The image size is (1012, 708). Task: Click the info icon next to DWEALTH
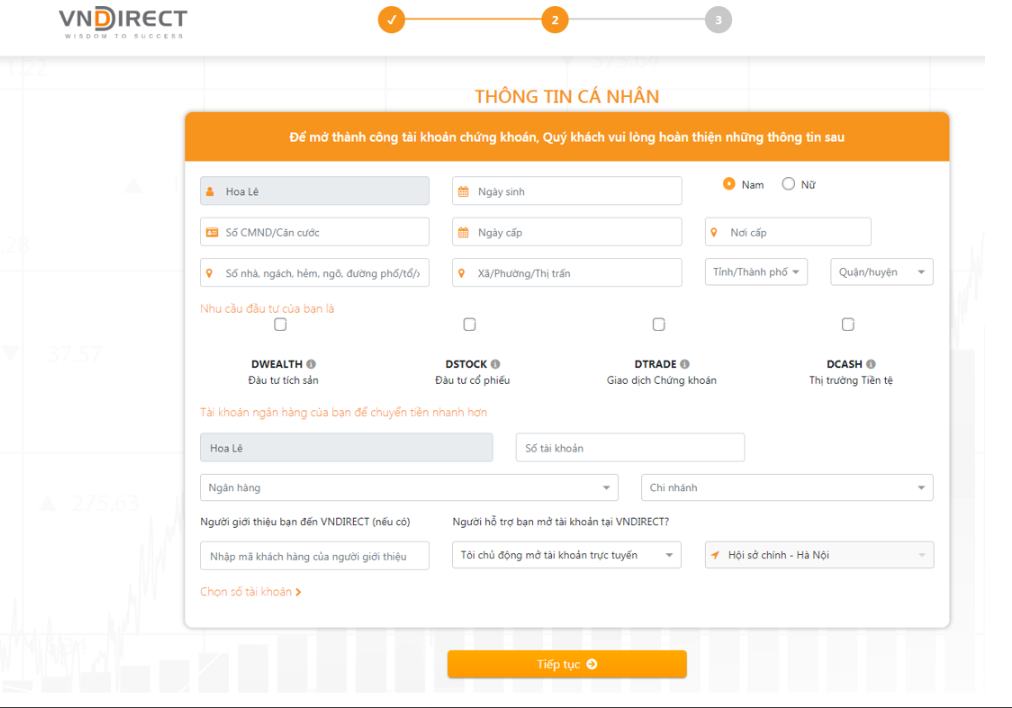[x=311, y=364]
